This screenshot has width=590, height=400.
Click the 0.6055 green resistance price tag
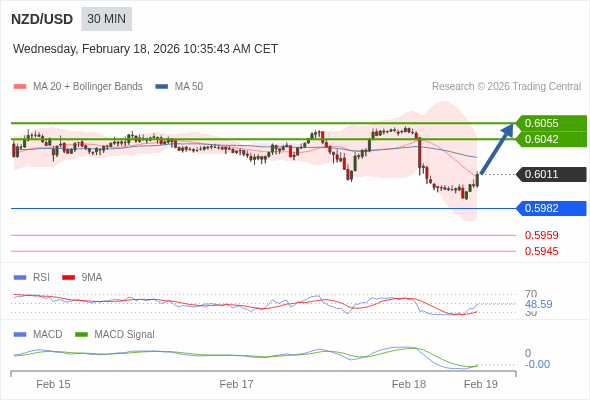point(551,123)
